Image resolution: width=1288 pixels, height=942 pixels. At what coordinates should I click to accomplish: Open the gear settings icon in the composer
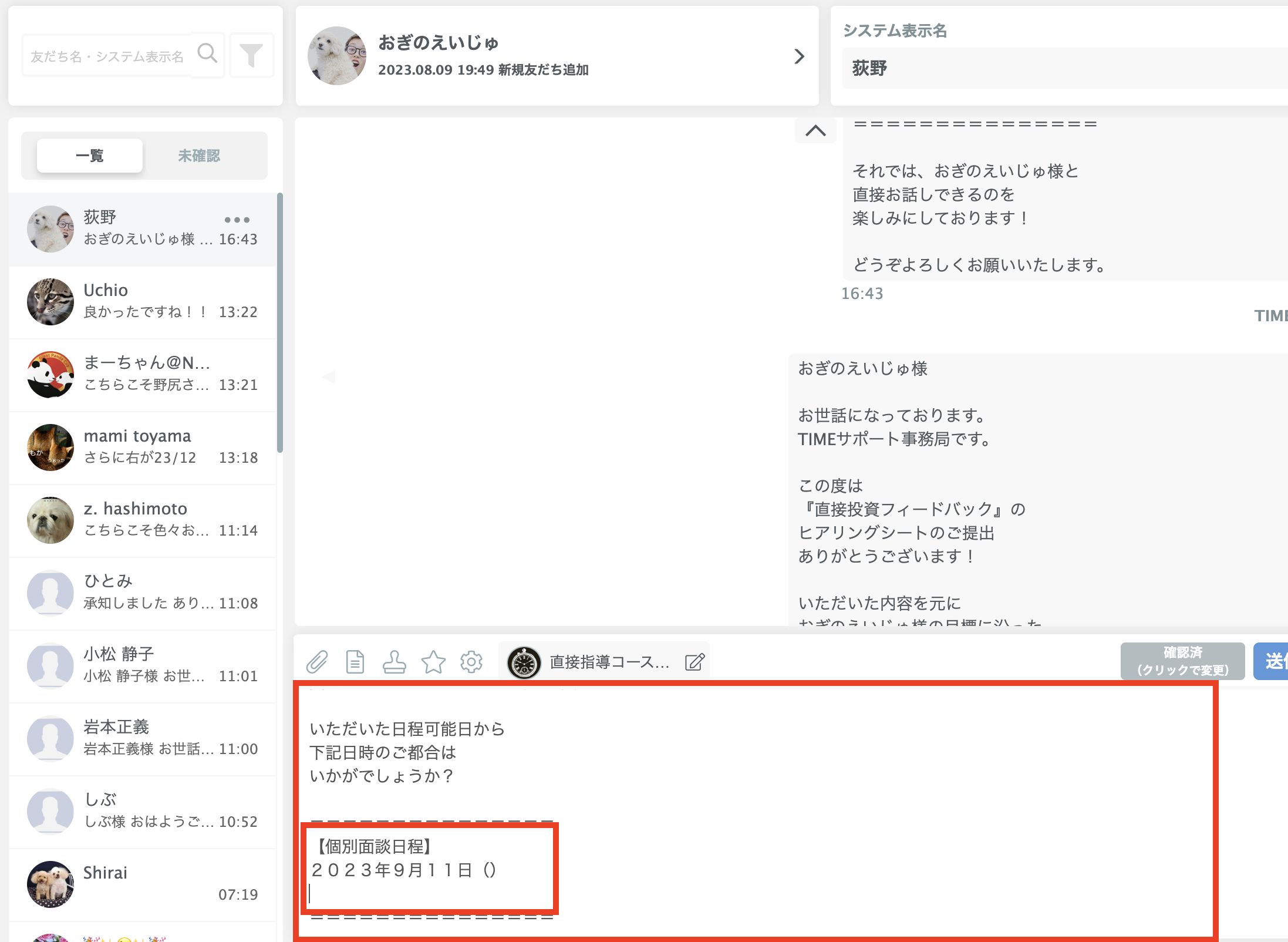click(471, 661)
